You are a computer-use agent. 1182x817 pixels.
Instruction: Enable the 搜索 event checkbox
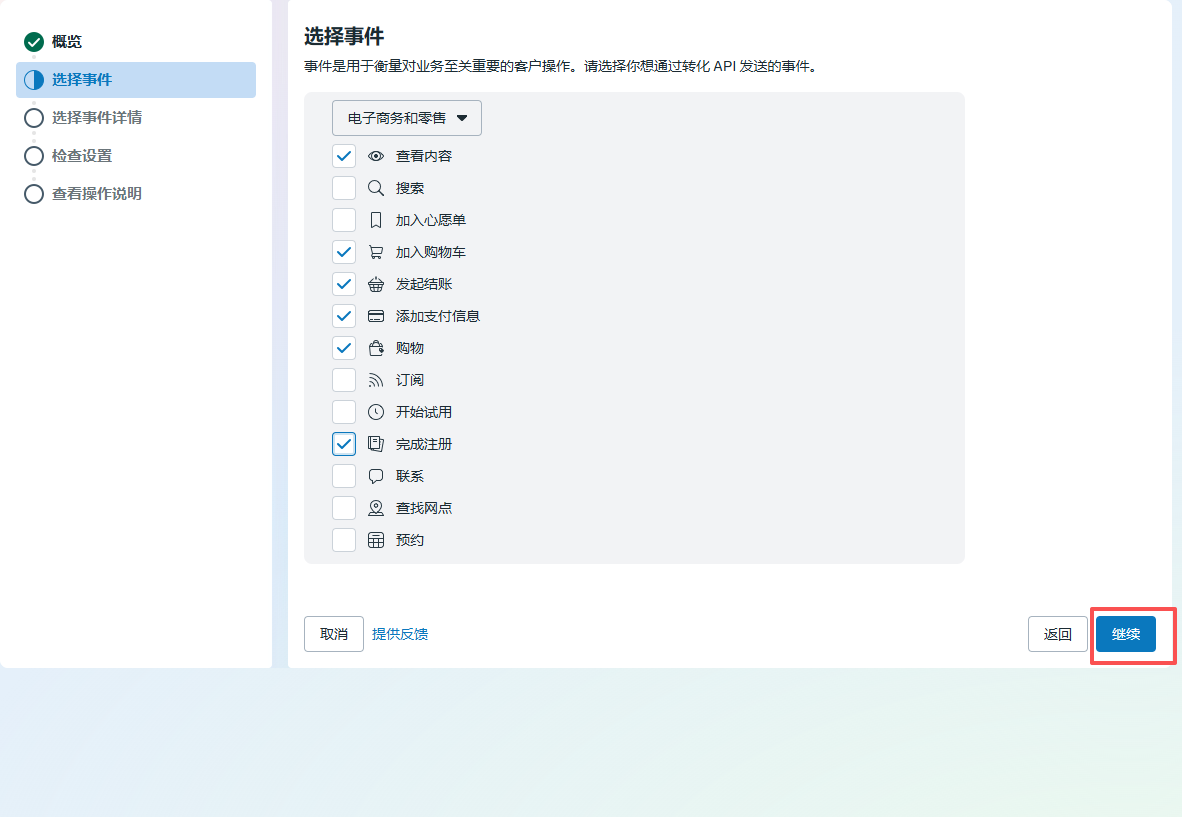tap(344, 188)
